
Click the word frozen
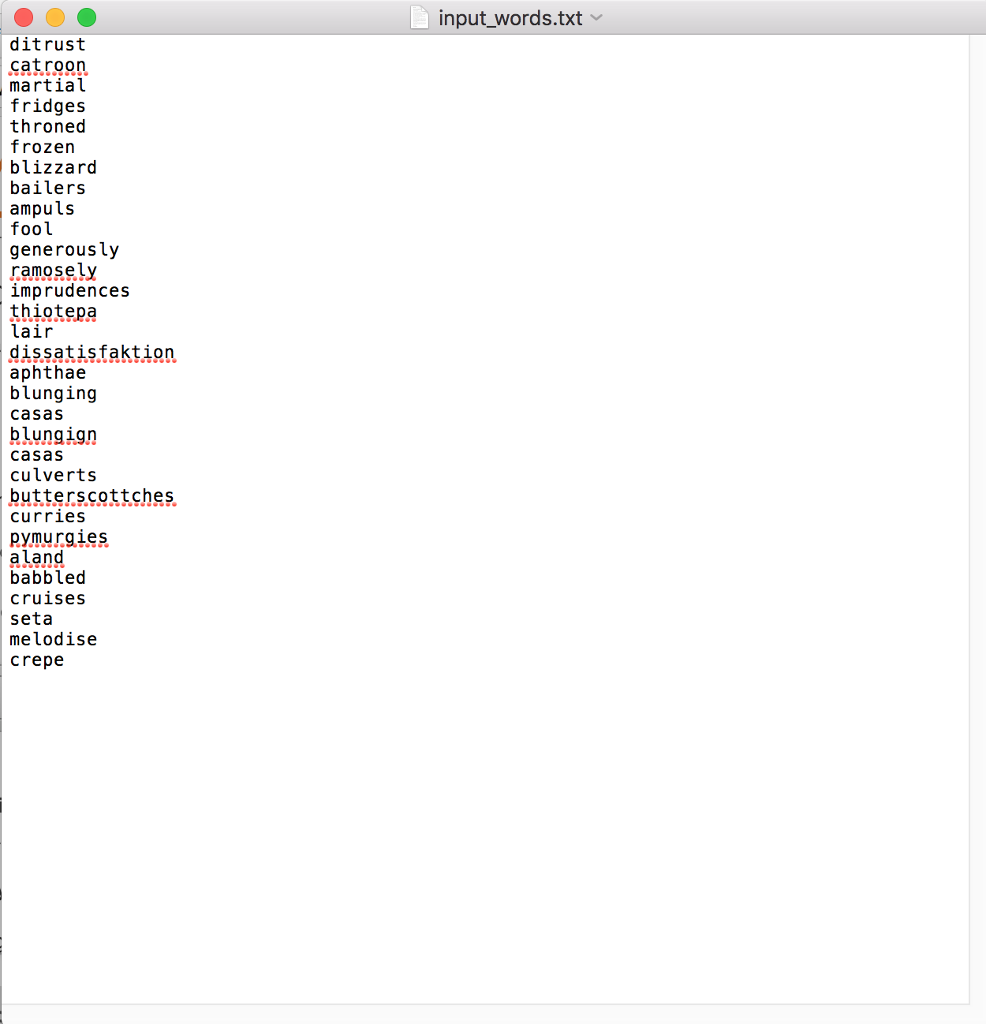point(42,147)
